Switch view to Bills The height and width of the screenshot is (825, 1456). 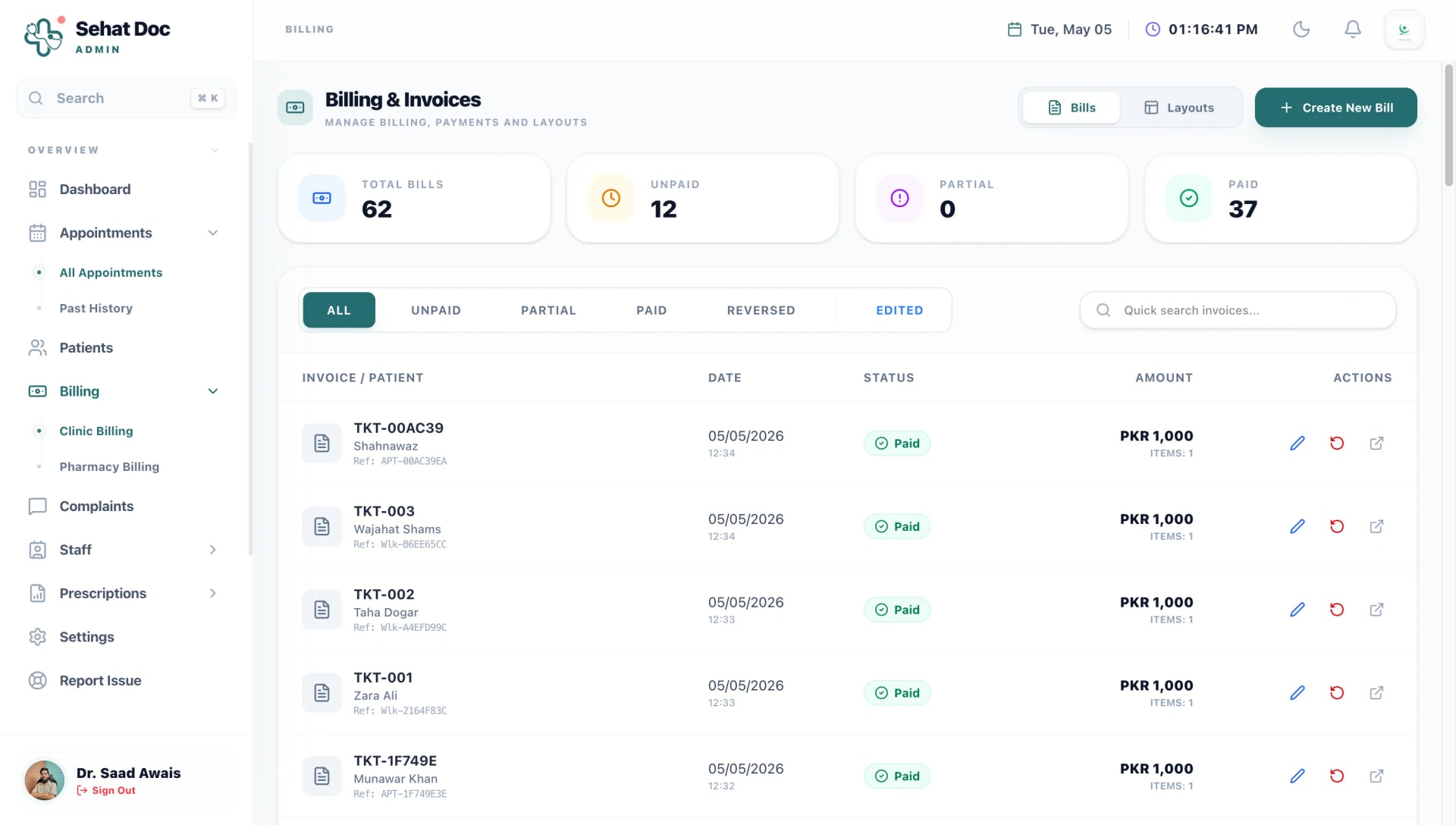pos(1072,108)
